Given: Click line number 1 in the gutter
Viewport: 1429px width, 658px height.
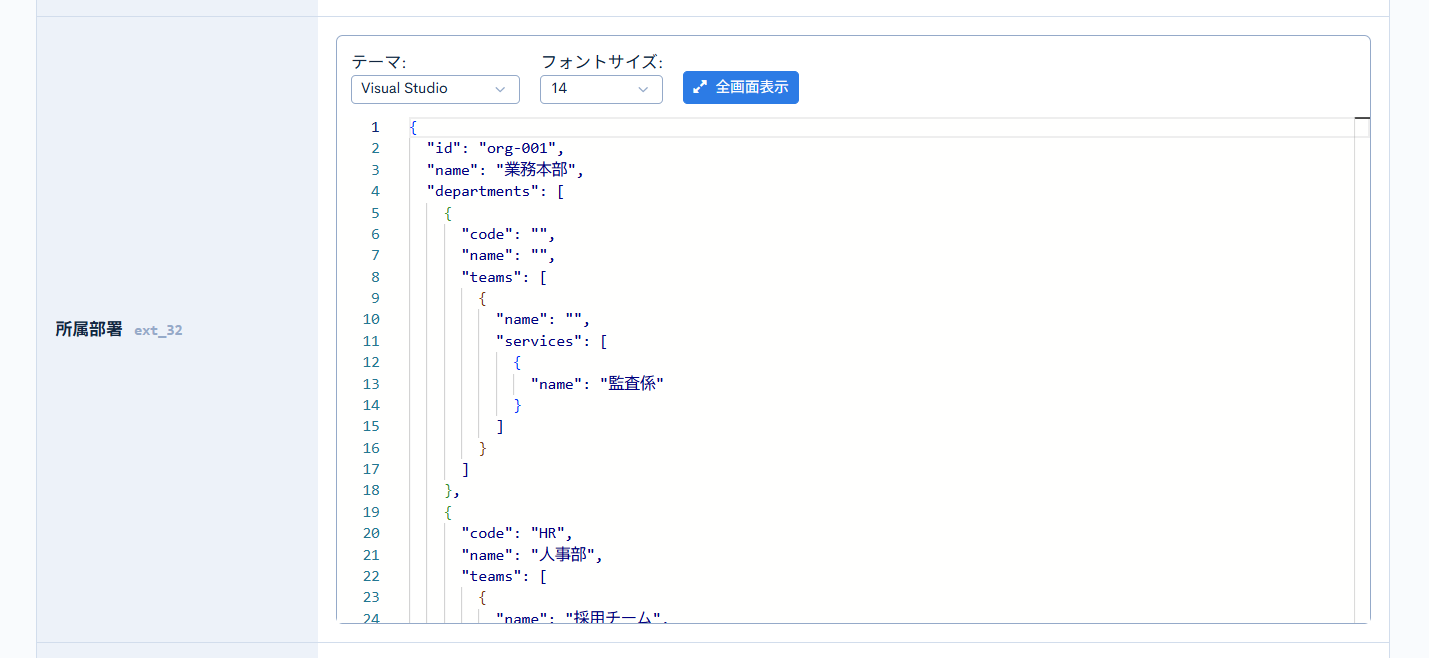Looking at the screenshot, I should pyautogui.click(x=375, y=127).
